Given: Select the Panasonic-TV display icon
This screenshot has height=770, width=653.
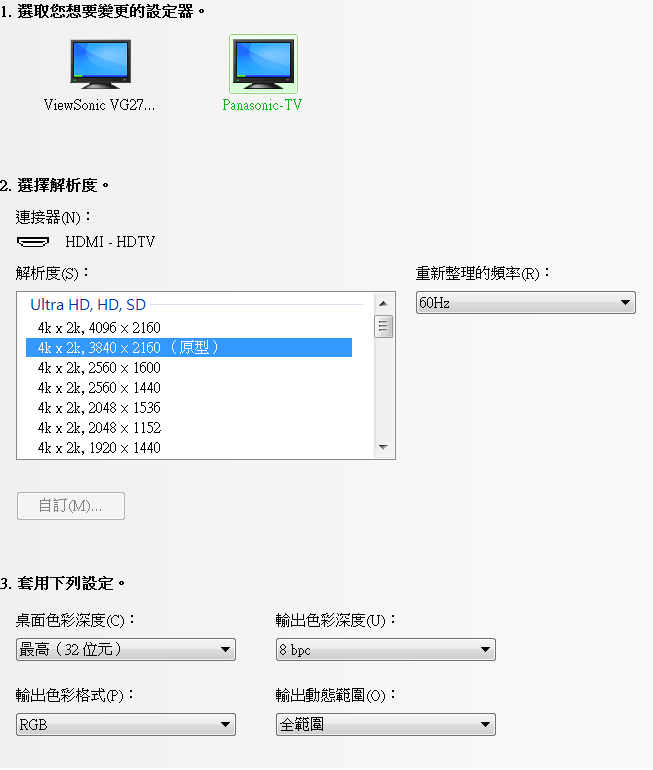Looking at the screenshot, I should pyautogui.click(x=263, y=64).
